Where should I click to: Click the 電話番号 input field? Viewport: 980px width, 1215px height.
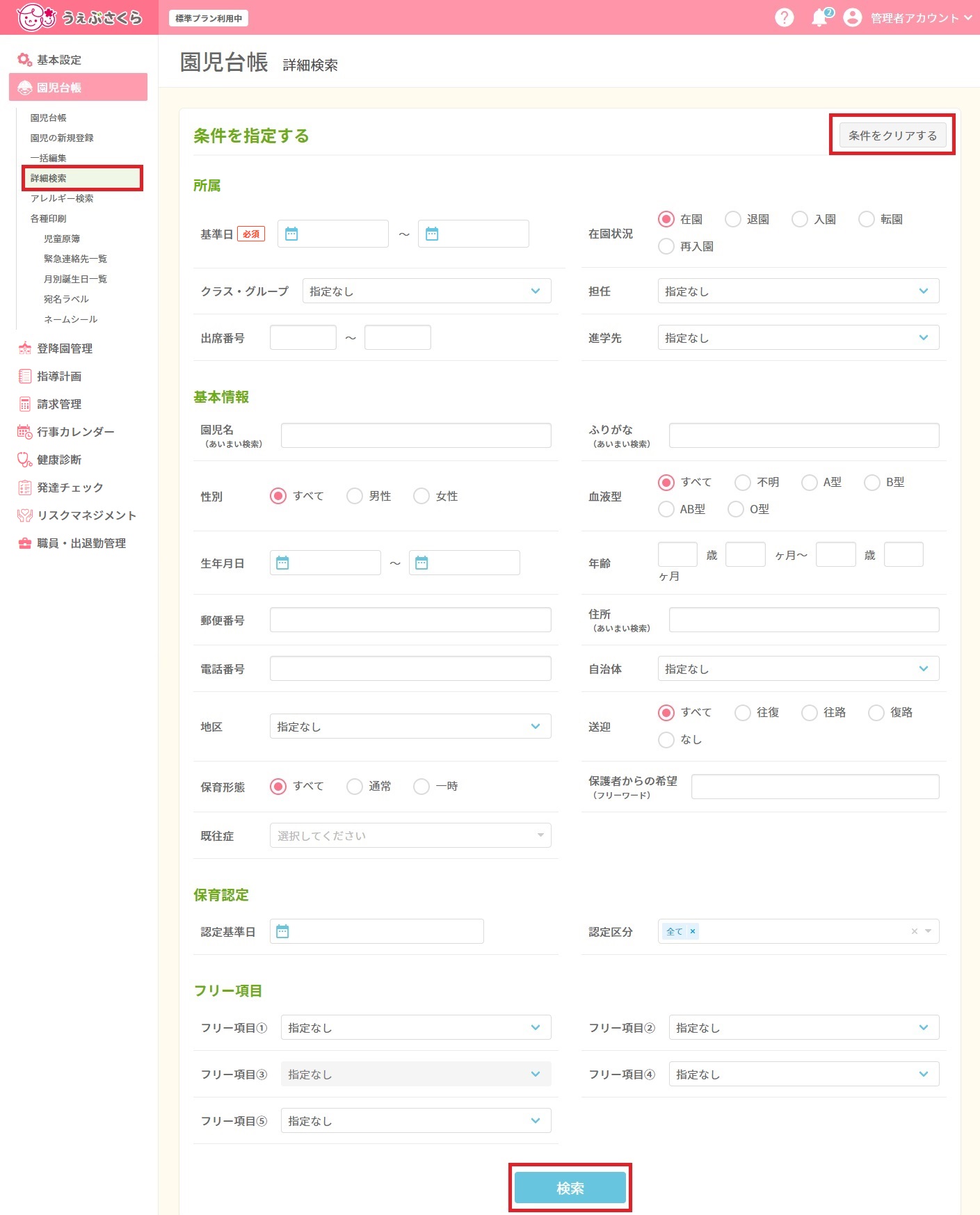410,668
